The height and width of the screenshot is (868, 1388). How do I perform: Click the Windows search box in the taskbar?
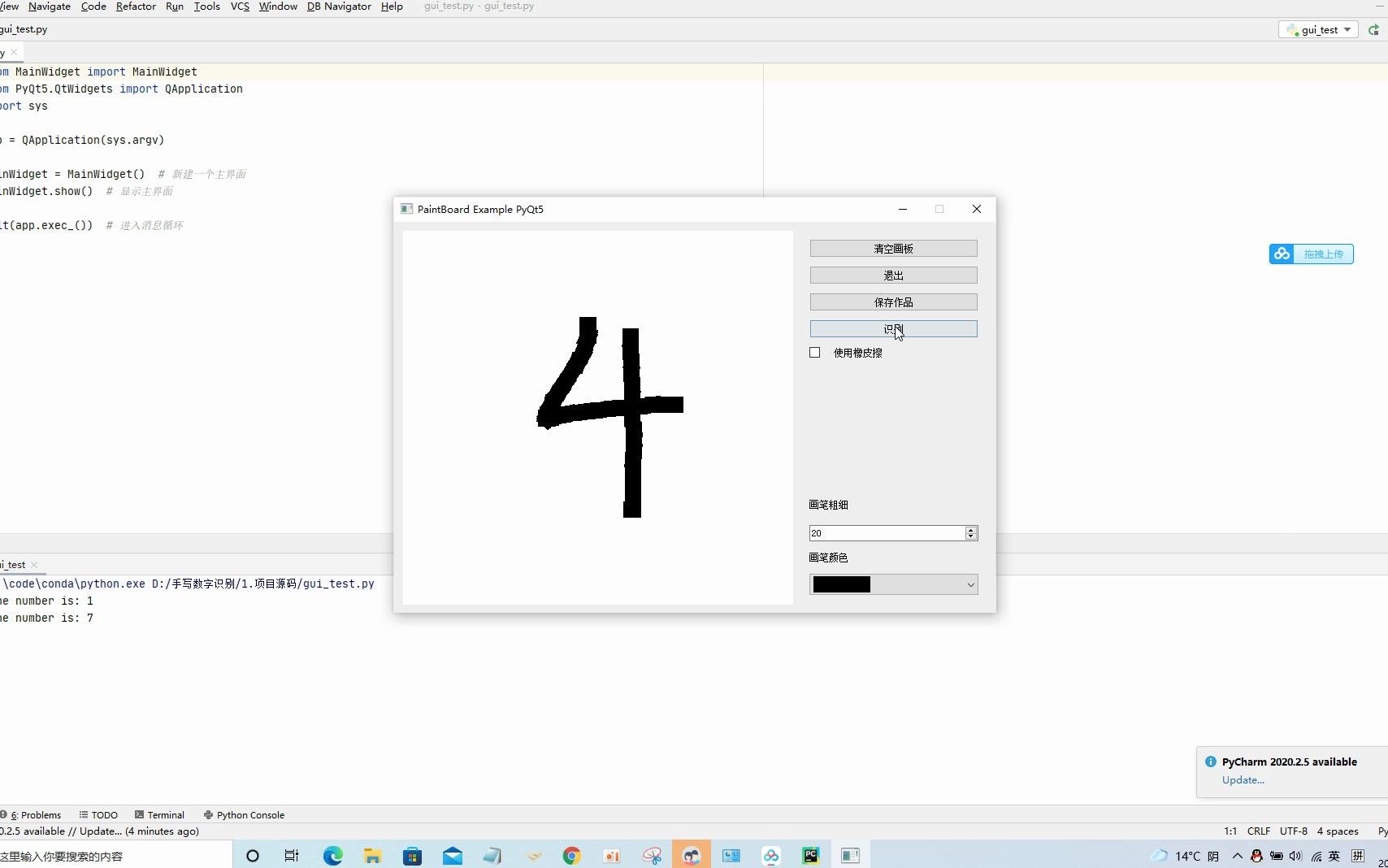tap(115, 856)
